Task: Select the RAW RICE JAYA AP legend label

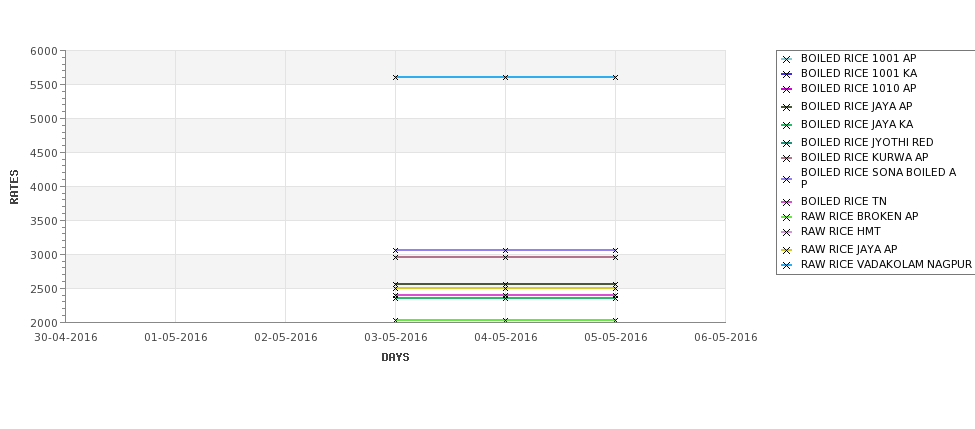Action: pos(849,249)
